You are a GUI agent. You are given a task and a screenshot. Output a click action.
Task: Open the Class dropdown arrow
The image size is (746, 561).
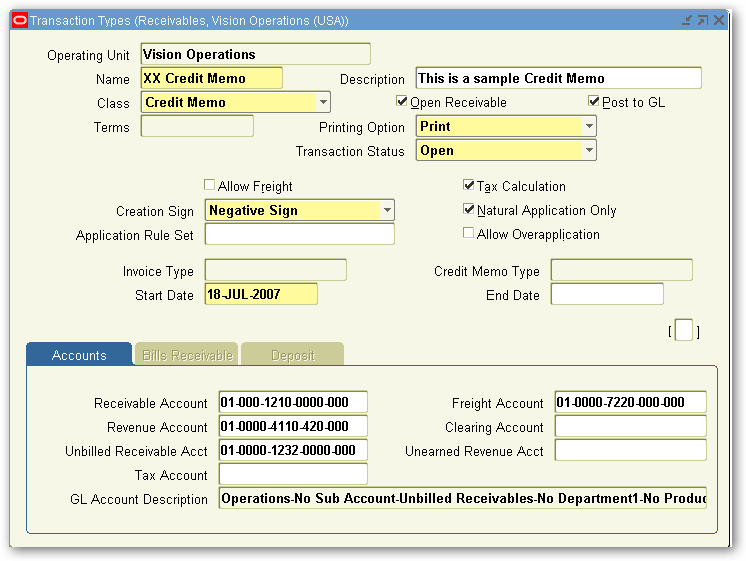(323, 102)
